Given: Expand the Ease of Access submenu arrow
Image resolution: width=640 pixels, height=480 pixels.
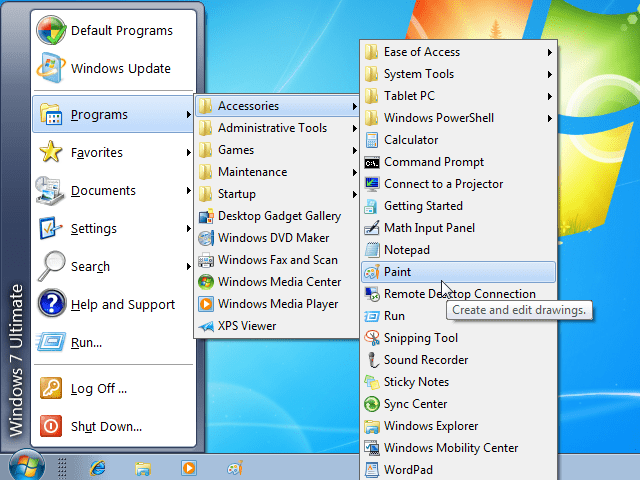Looking at the screenshot, I should [549, 52].
